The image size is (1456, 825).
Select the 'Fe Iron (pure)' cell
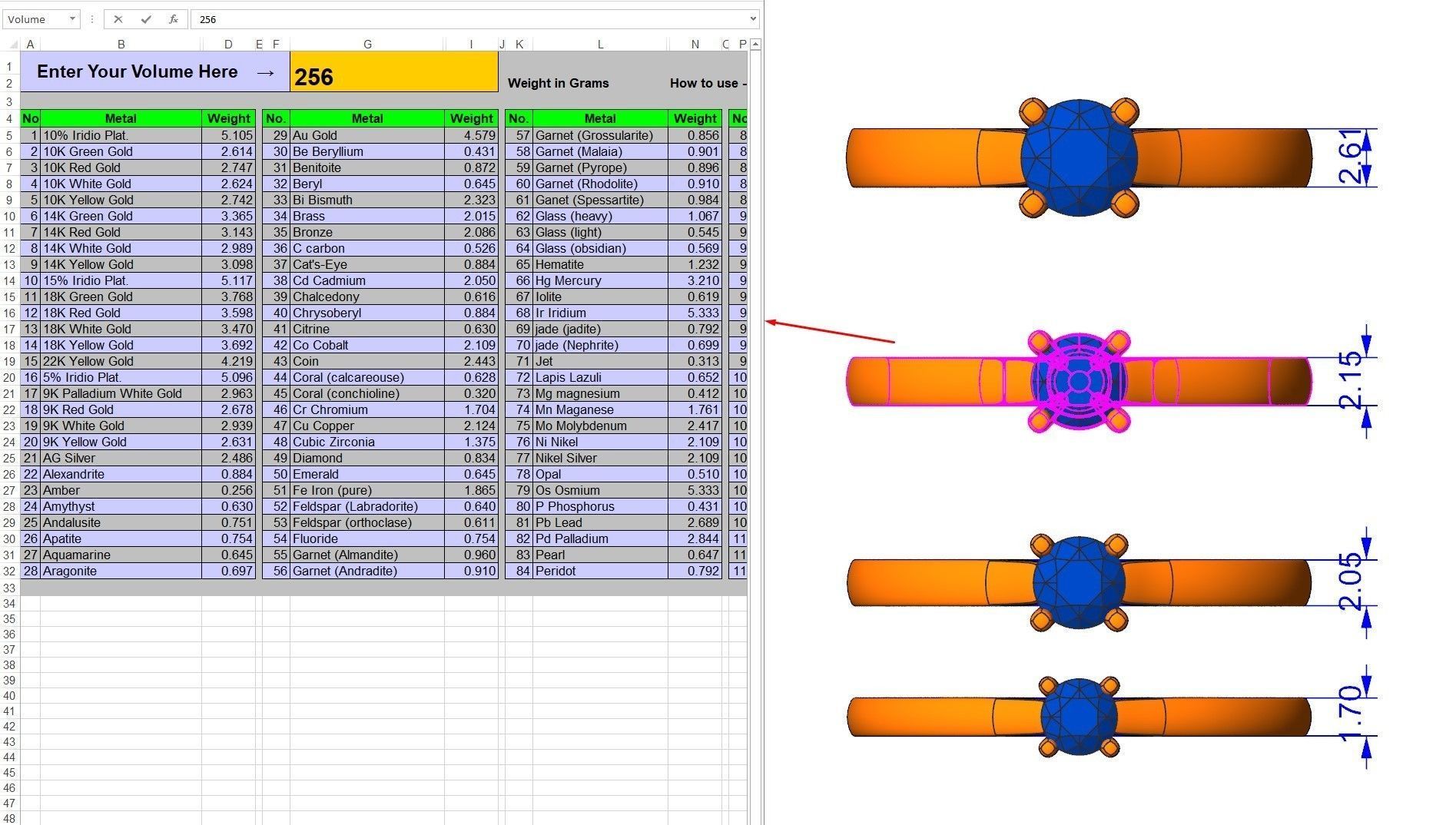pos(367,490)
